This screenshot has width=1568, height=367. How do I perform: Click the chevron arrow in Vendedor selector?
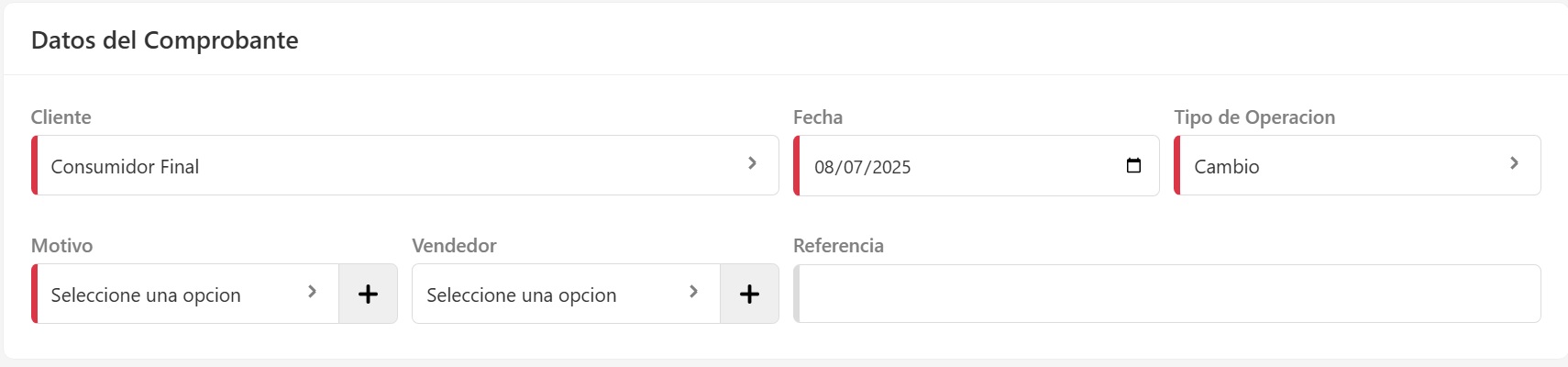pos(693,292)
